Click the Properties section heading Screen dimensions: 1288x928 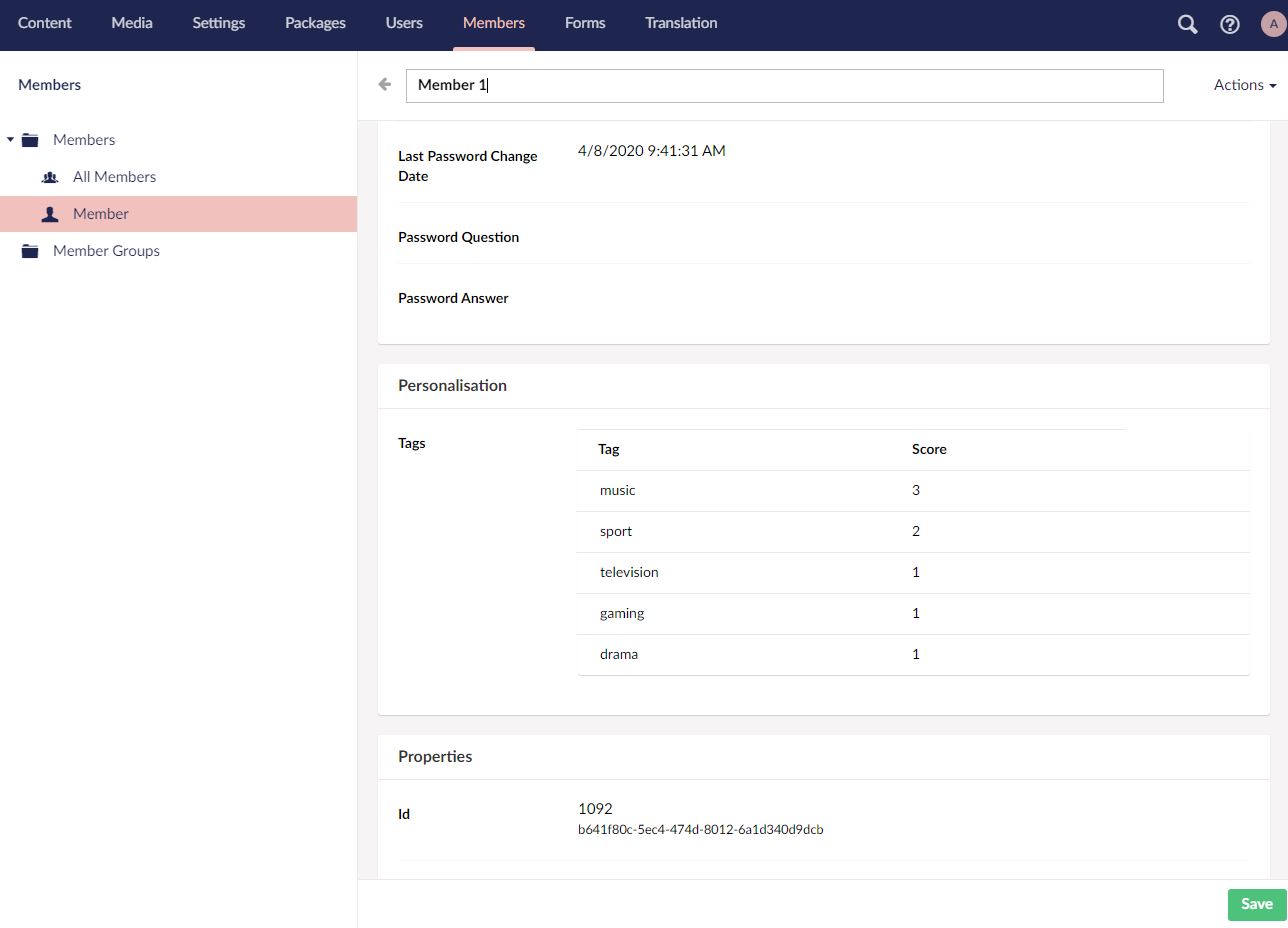[x=435, y=756]
